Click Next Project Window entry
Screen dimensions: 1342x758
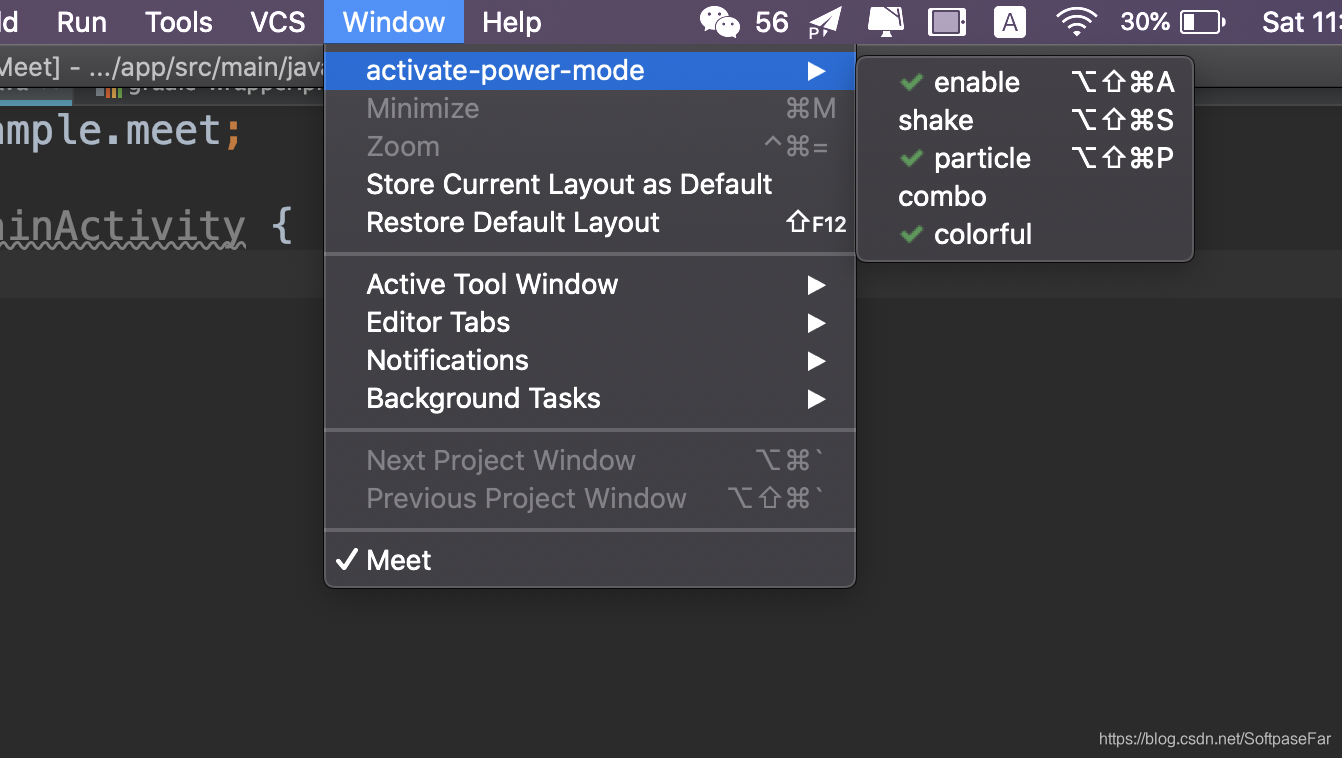[590, 460]
